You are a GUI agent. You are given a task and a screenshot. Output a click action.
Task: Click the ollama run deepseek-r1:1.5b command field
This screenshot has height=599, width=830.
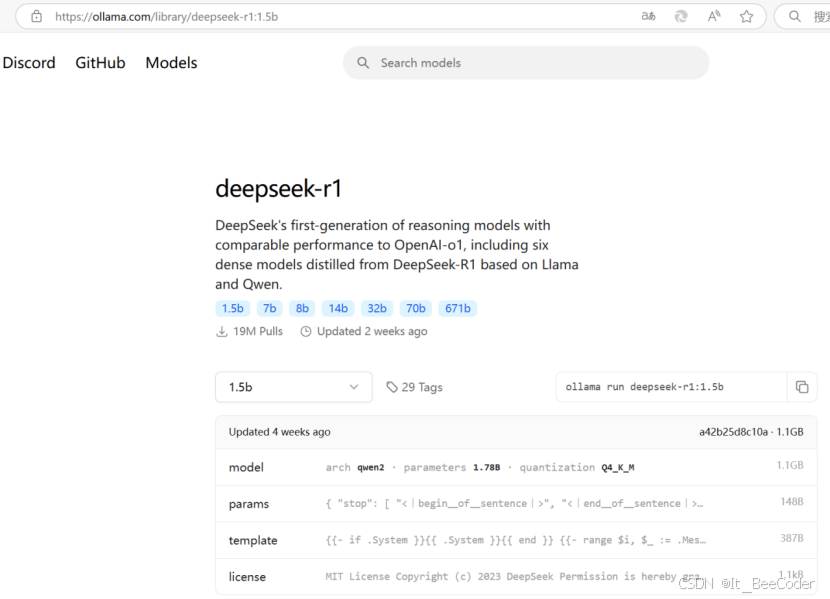(671, 387)
